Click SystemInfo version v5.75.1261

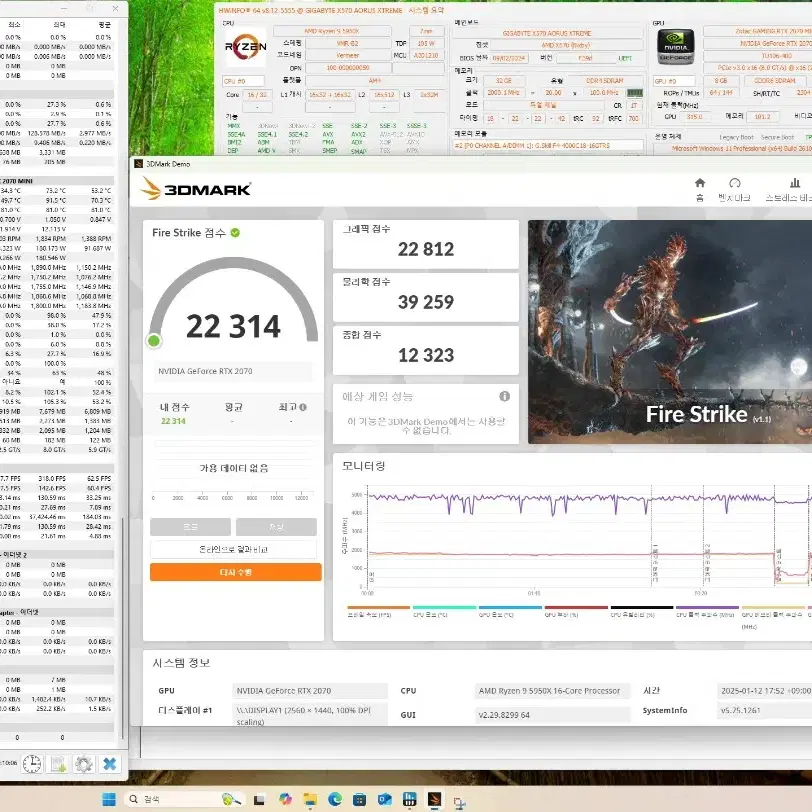766,710
